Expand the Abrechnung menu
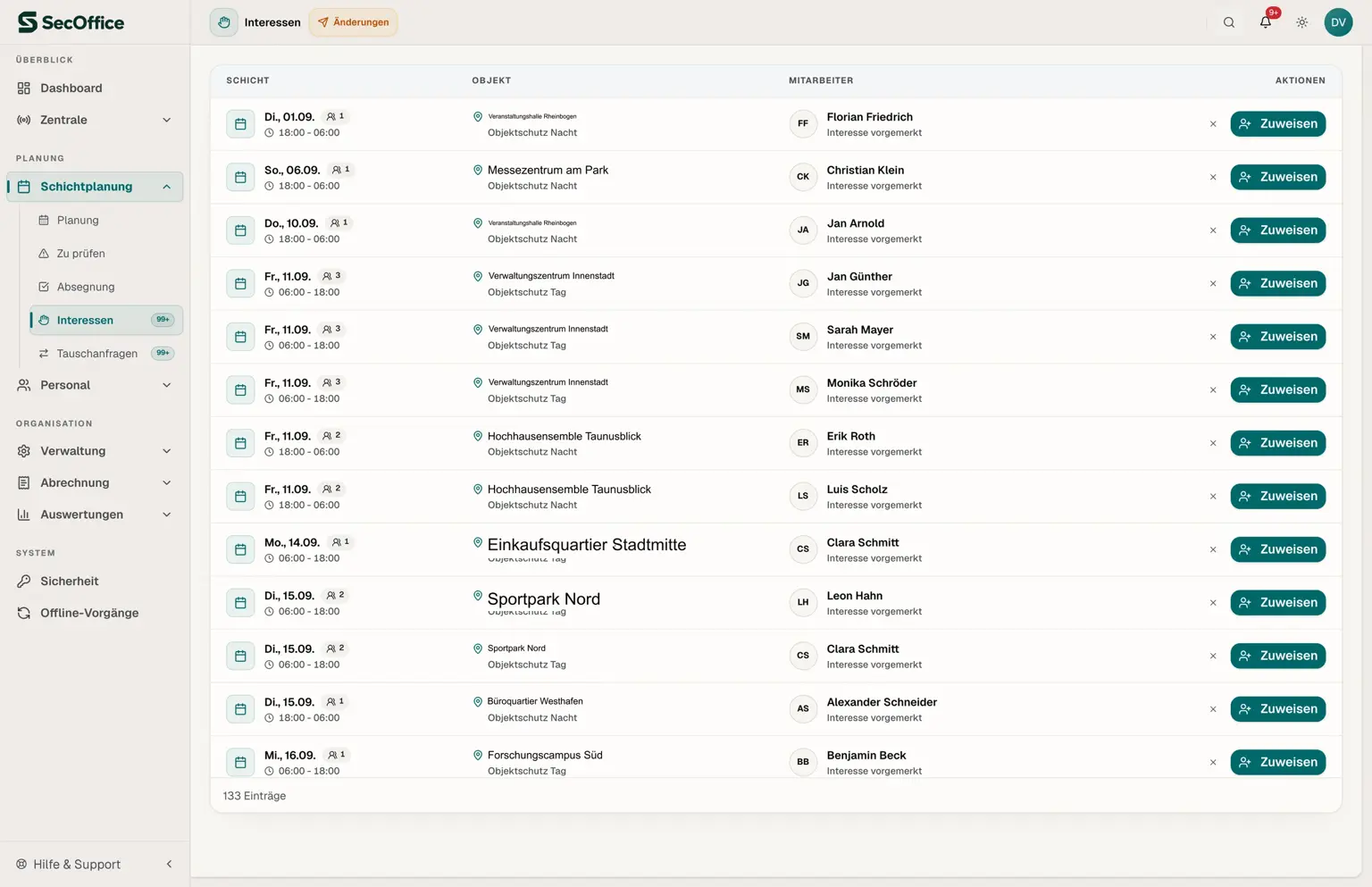This screenshot has height=887, width=1372. tap(95, 482)
